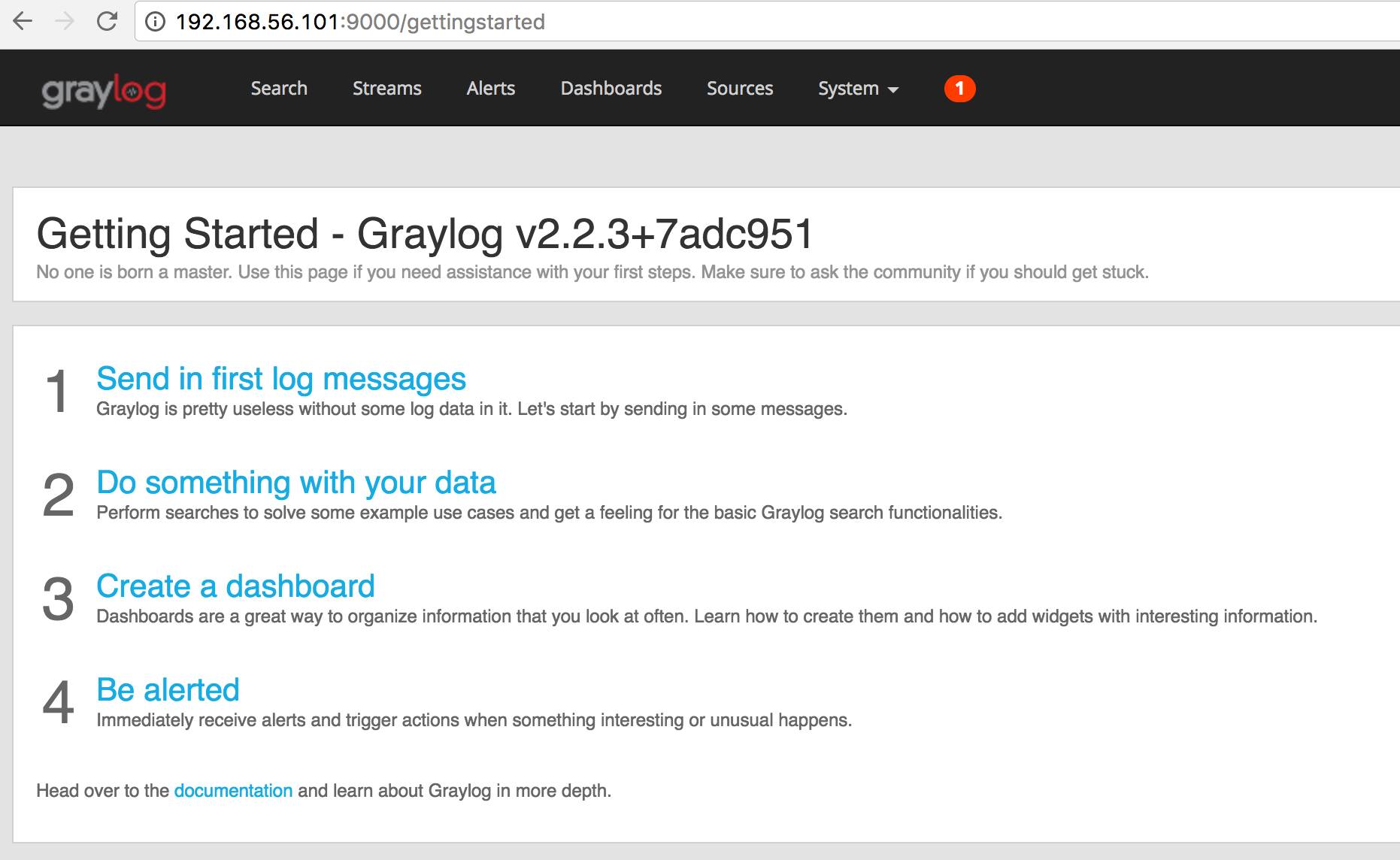Click the 'Perform searches to solve' description
Screen dimensions: 1400x860
[549, 513]
